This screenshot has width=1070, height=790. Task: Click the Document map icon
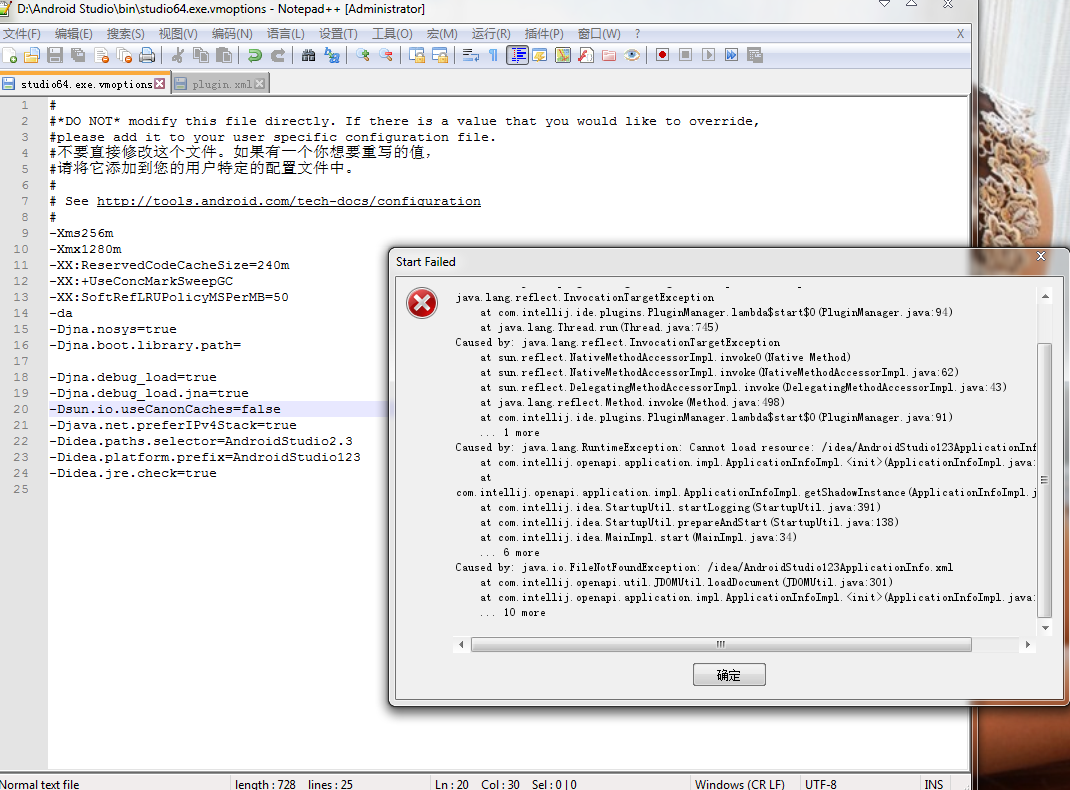tap(563, 55)
